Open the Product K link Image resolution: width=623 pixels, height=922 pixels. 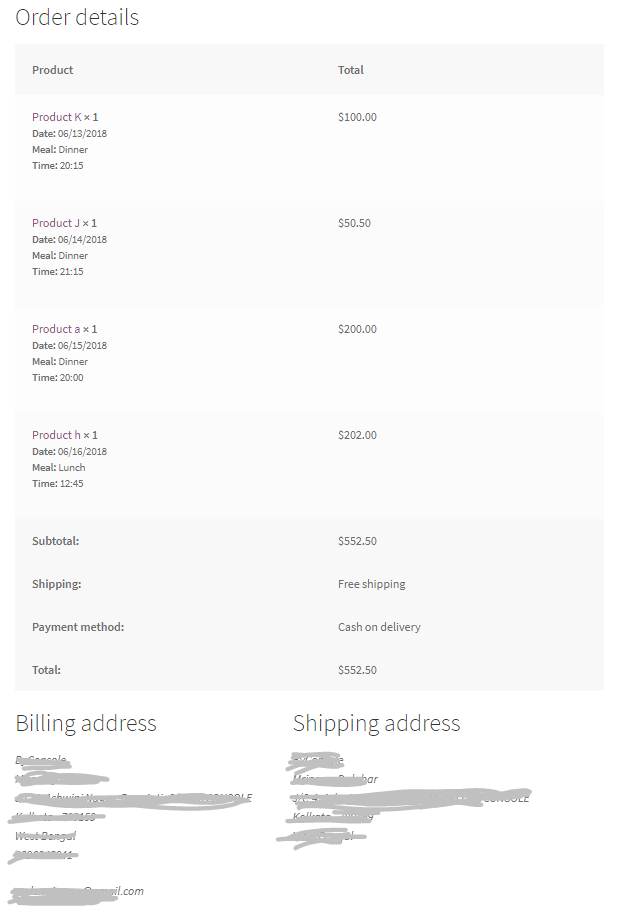57,117
